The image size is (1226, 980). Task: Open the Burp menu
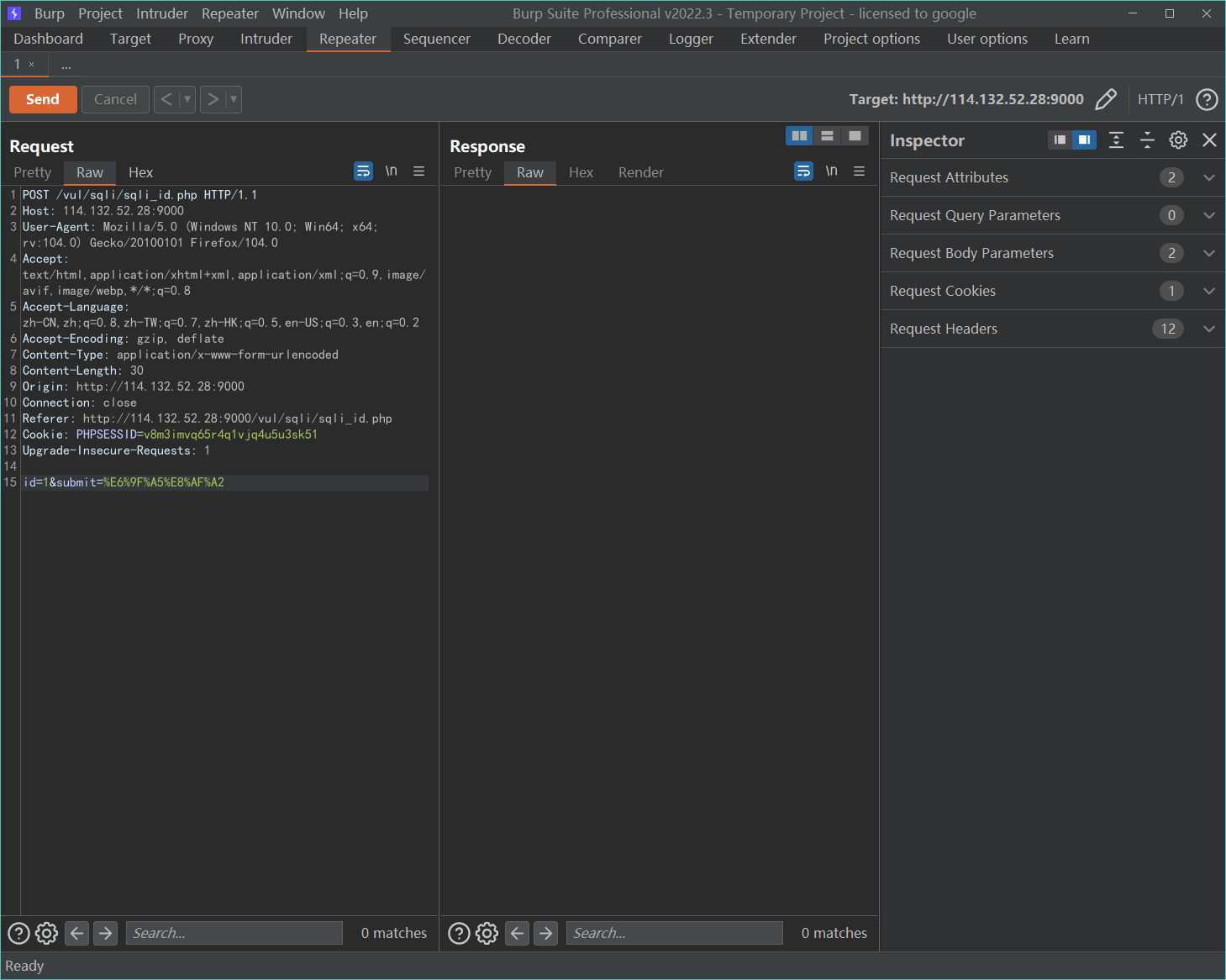point(50,13)
